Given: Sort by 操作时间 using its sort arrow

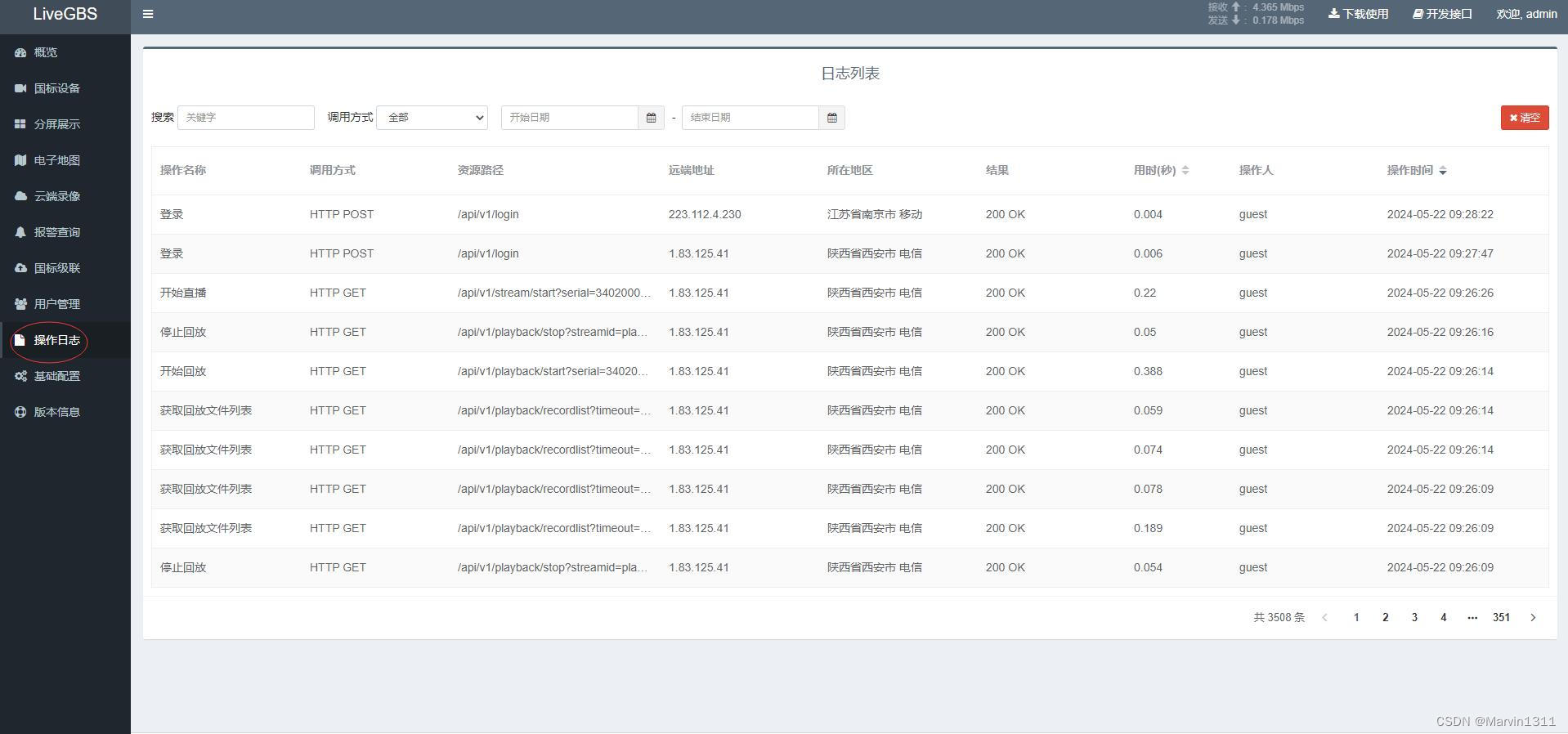Looking at the screenshot, I should [1443, 170].
